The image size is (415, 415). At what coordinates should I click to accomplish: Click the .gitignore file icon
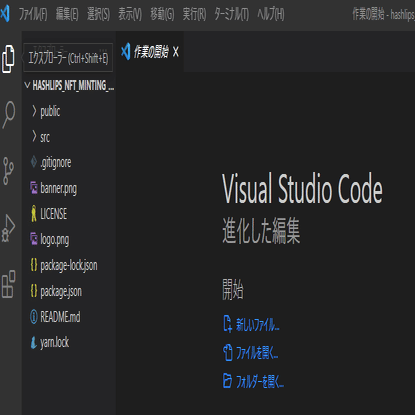[34, 162]
